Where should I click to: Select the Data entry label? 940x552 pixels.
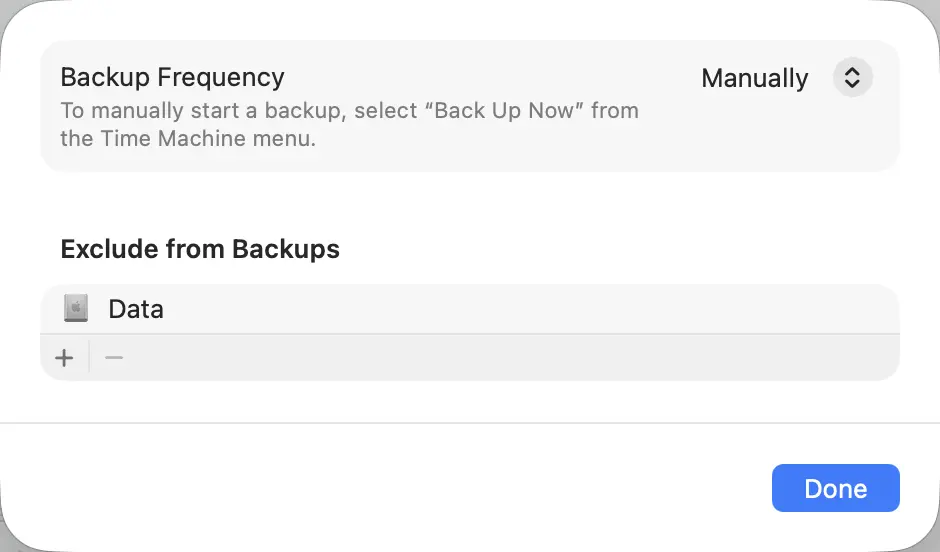(x=136, y=309)
